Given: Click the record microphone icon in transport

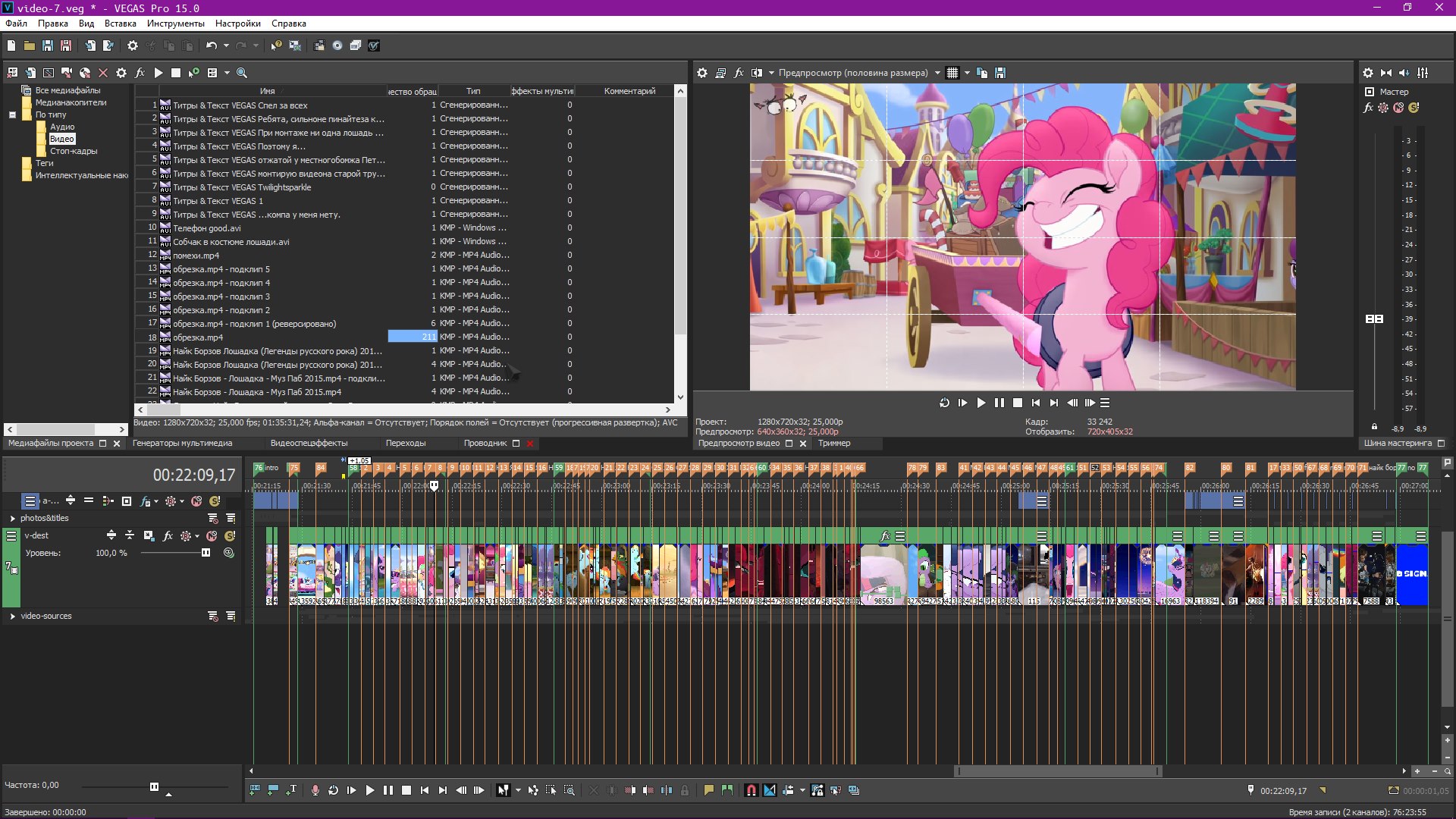Looking at the screenshot, I should pos(315,790).
